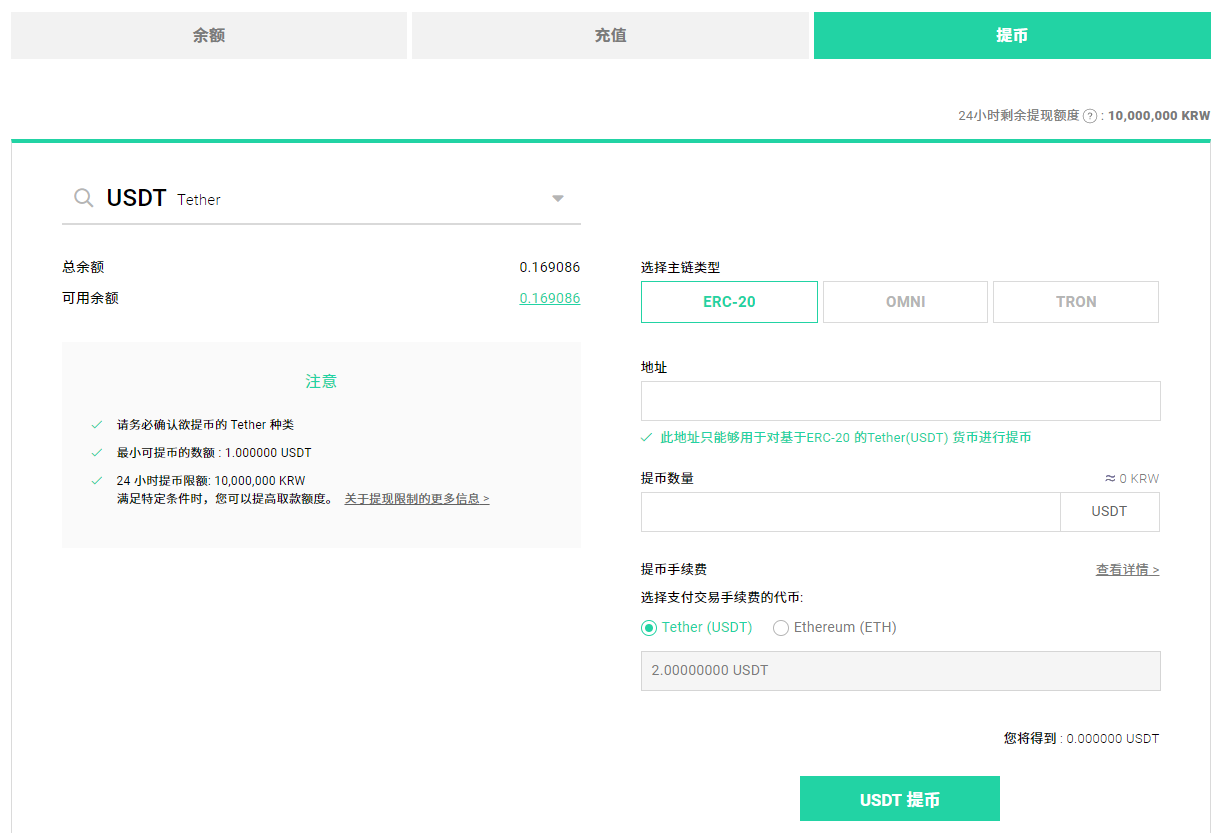Click the ERC-20 address restriction notice text

(x=846, y=438)
